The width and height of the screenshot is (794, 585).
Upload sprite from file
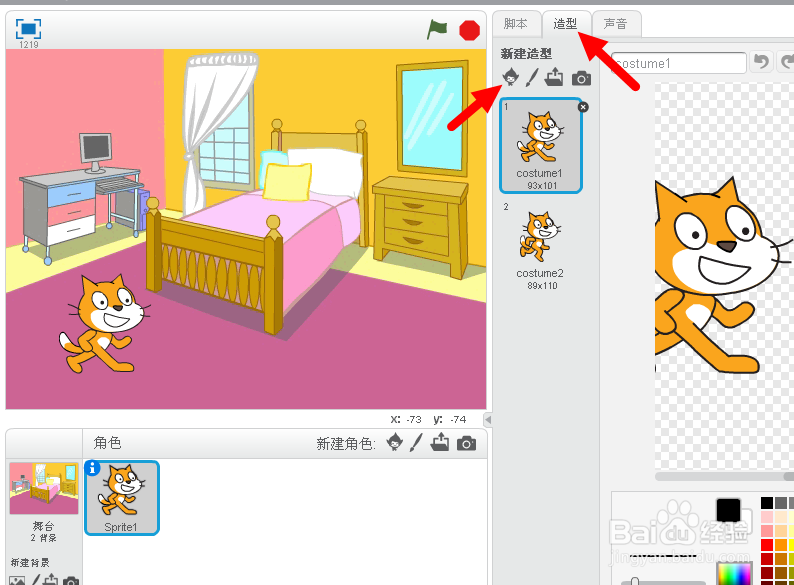click(x=440, y=442)
